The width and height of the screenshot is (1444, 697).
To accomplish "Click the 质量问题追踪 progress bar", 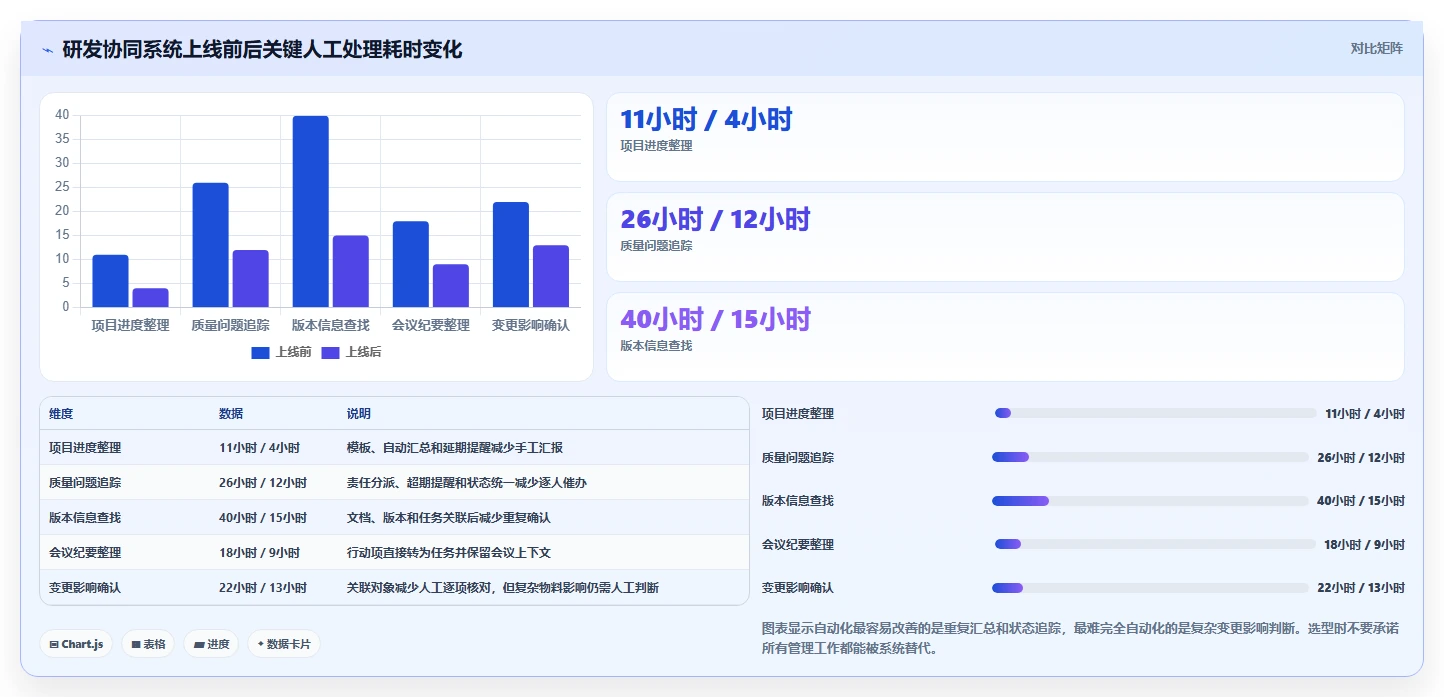I will pos(1150,457).
